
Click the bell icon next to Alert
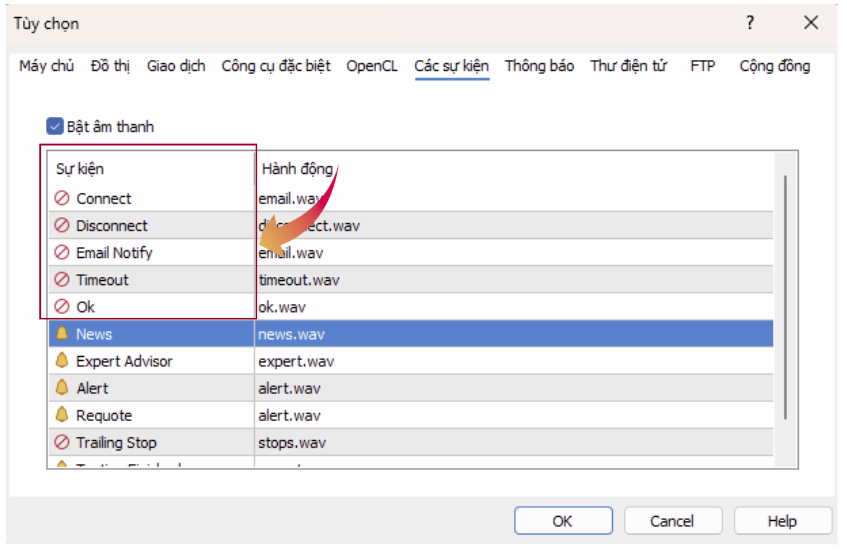(62, 388)
